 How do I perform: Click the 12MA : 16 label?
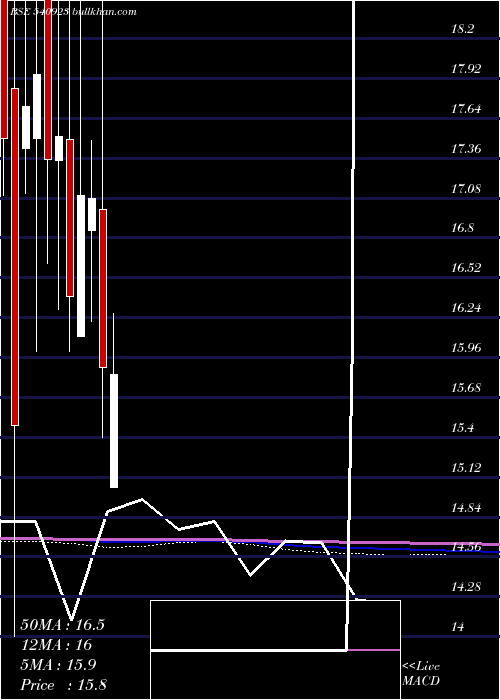coord(56,645)
